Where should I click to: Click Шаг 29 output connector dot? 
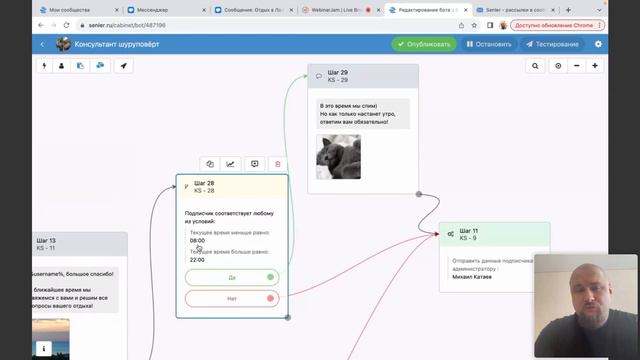[419, 194]
